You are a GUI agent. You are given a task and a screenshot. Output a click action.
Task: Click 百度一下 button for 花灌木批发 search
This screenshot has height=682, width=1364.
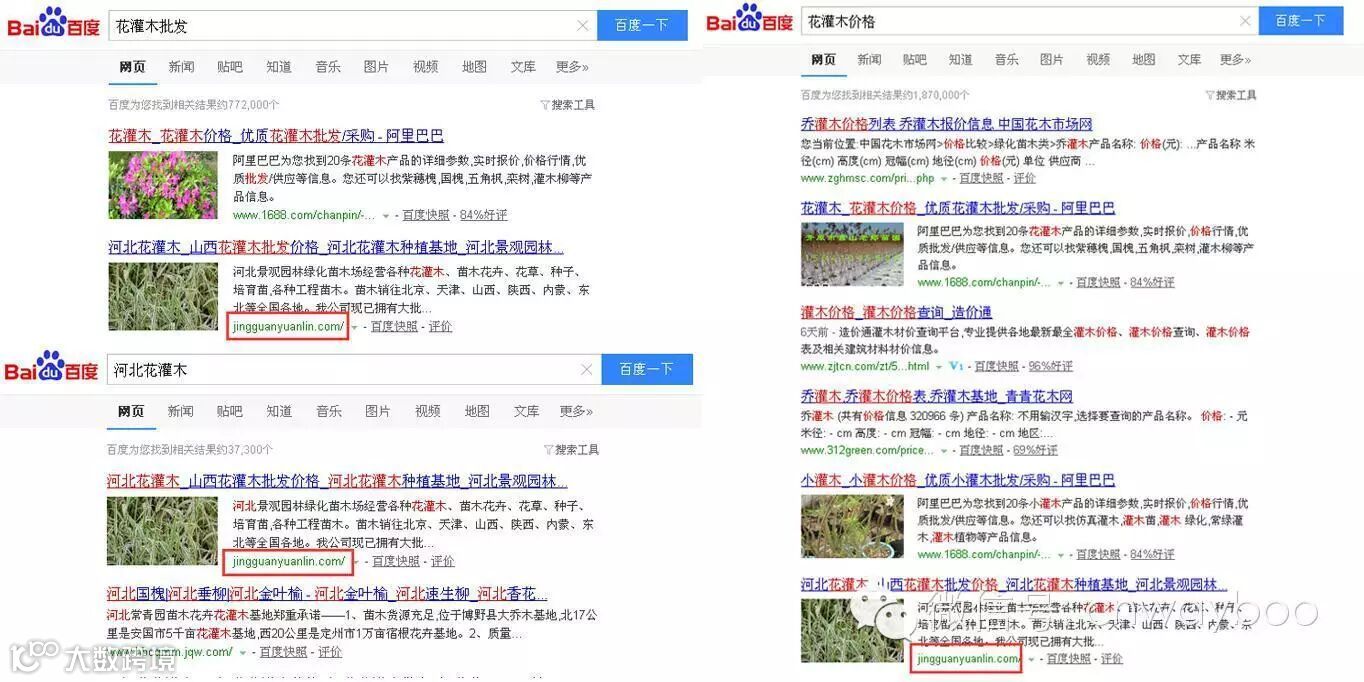coord(642,25)
